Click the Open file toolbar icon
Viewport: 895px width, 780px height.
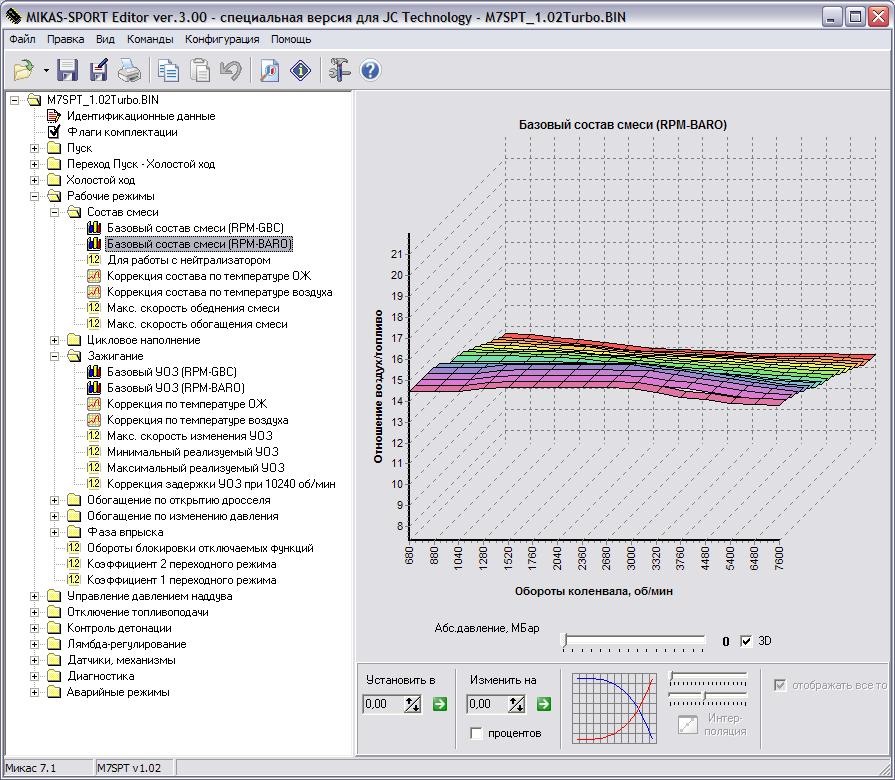[x=24, y=70]
